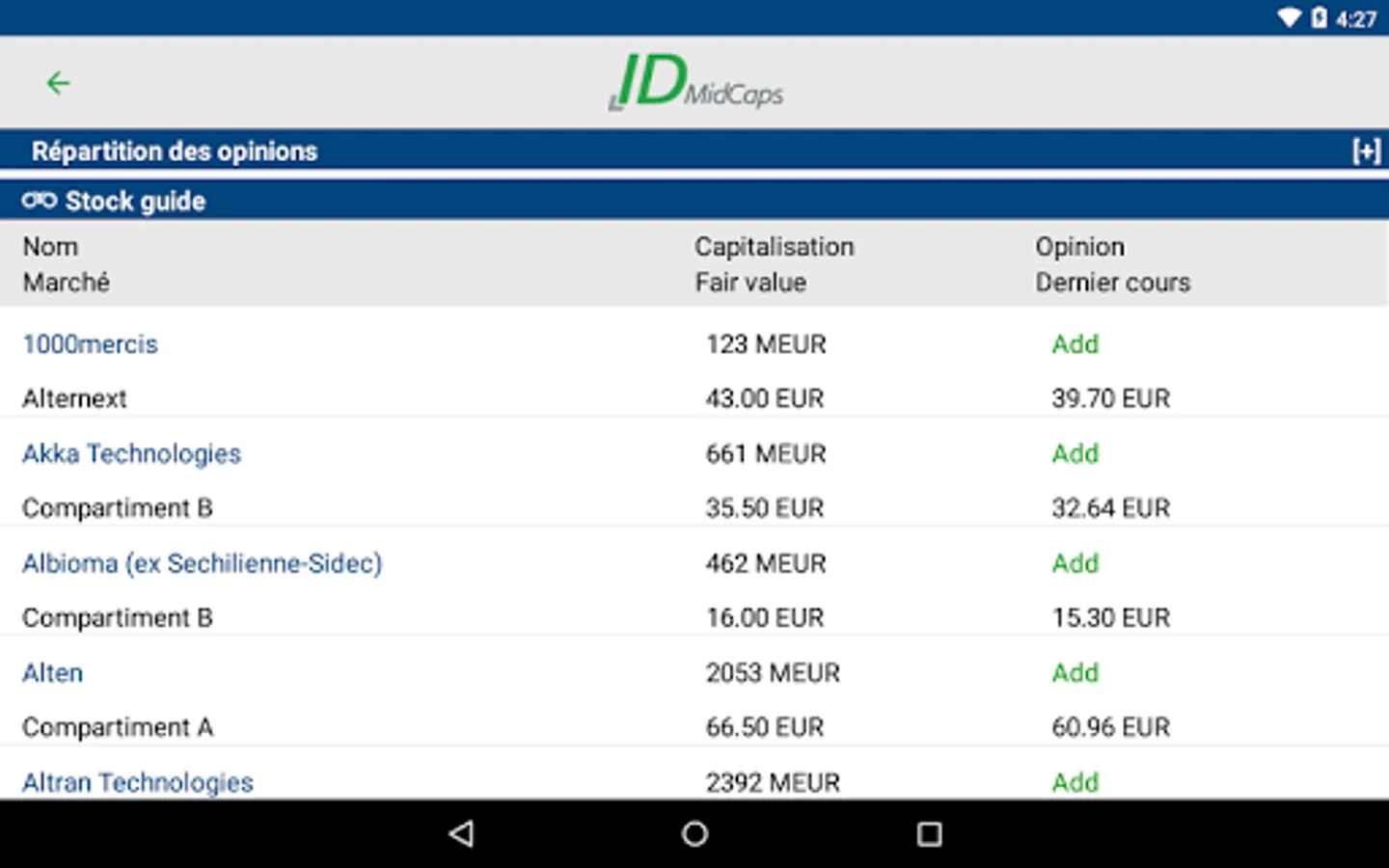Viewport: 1389px width, 868px height.
Task: Tap the 4:27 clock
Action: coord(1355,19)
